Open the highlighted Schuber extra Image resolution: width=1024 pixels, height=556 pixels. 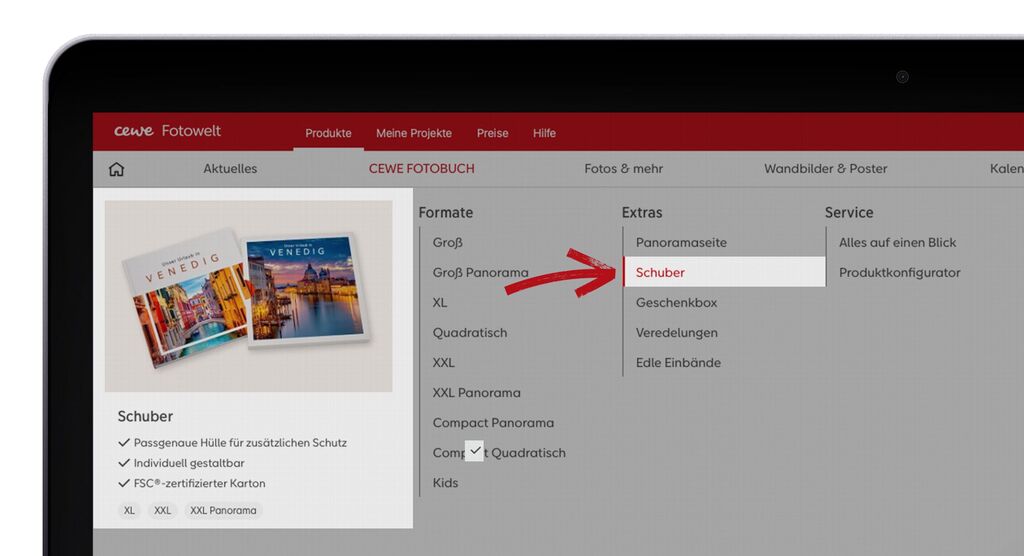coord(724,272)
